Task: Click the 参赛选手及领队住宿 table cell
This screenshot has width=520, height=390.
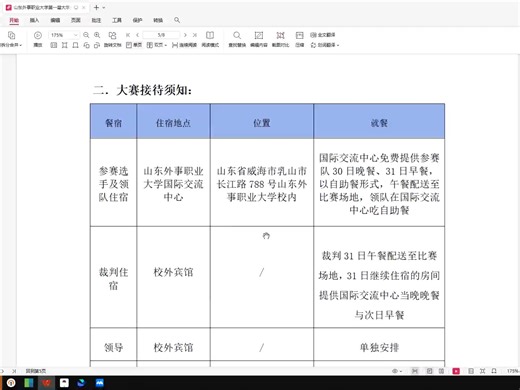Action: click(x=113, y=183)
